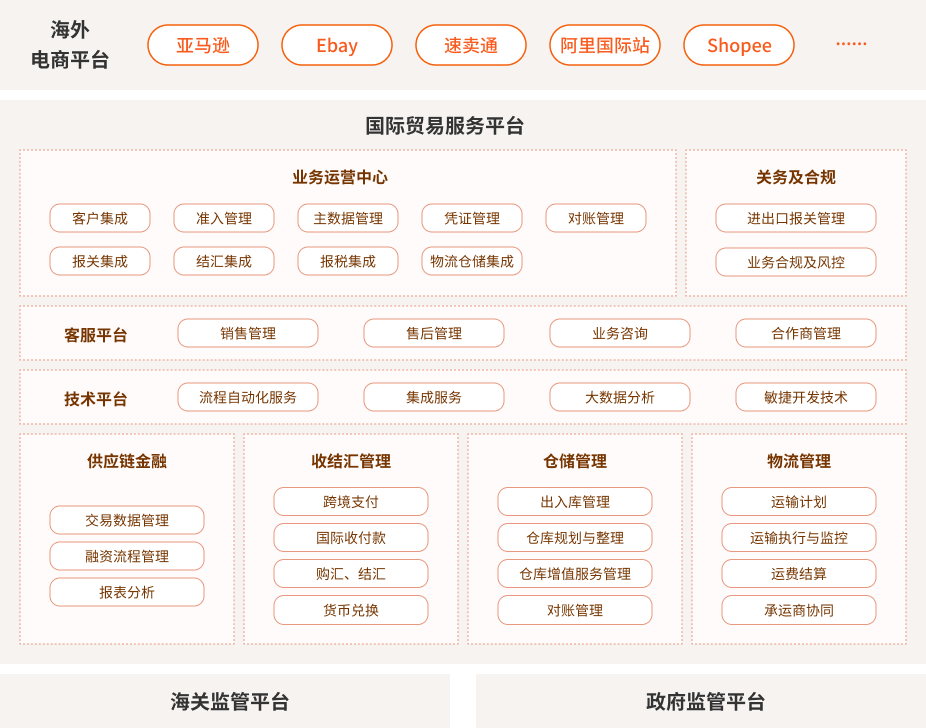Select 业务合规及风控 item
This screenshot has height=728, width=926.
(796, 262)
